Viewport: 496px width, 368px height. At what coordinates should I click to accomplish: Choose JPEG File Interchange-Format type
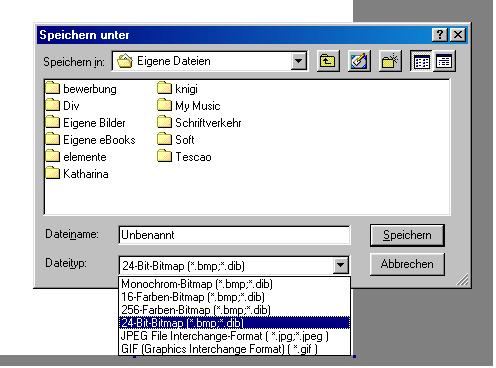point(234,336)
